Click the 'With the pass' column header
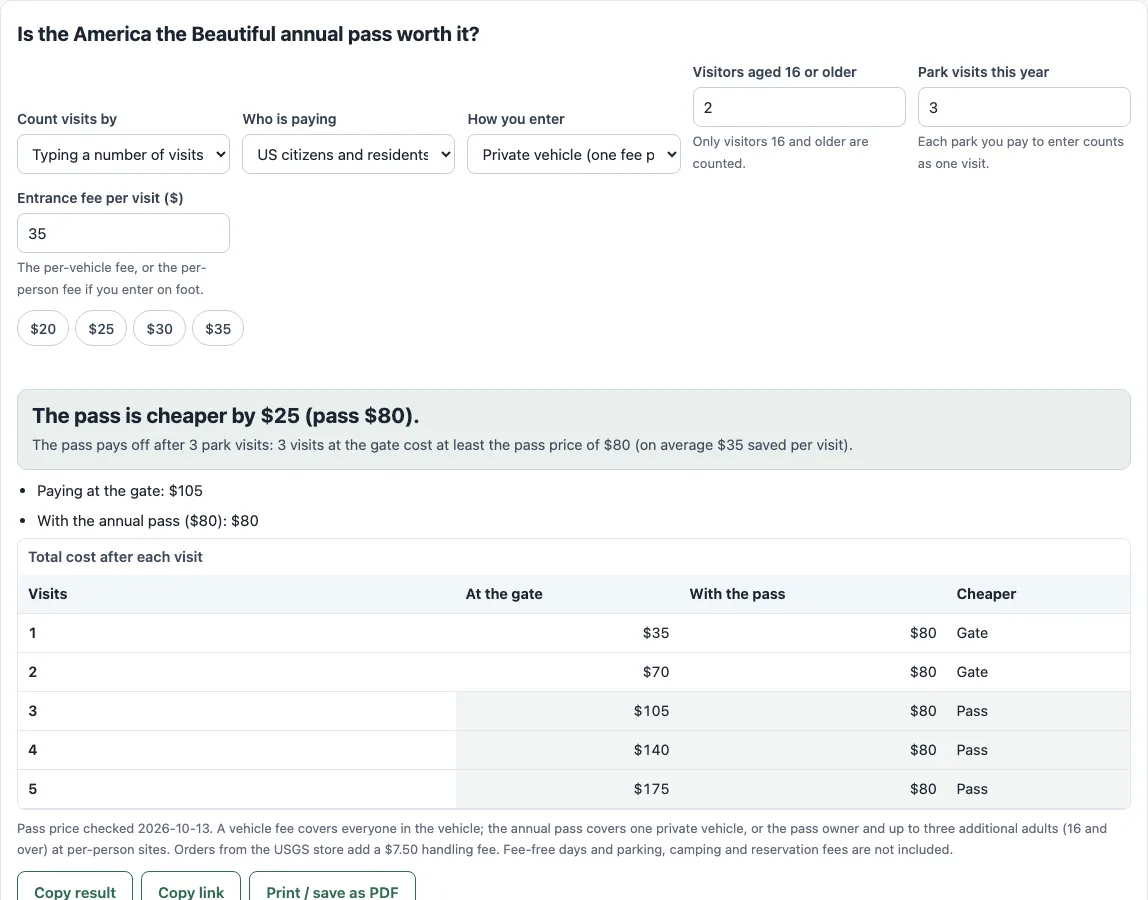The image size is (1148, 900). pyautogui.click(x=737, y=594)
